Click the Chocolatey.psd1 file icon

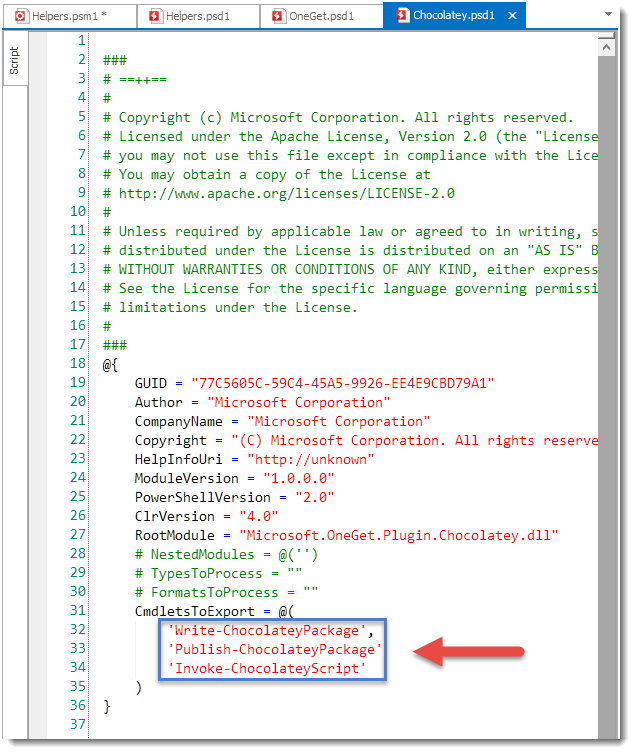tap(403, 15)
